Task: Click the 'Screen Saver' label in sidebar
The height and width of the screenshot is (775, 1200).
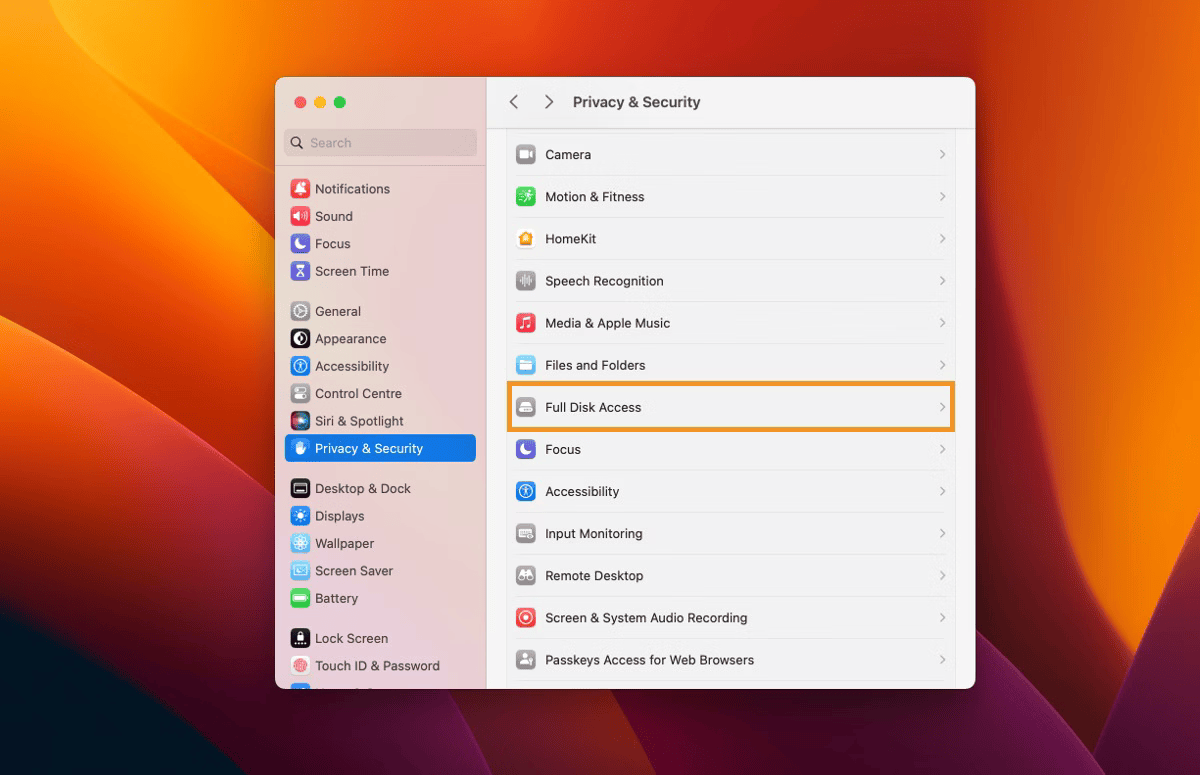Action: (x=354, y=571)
